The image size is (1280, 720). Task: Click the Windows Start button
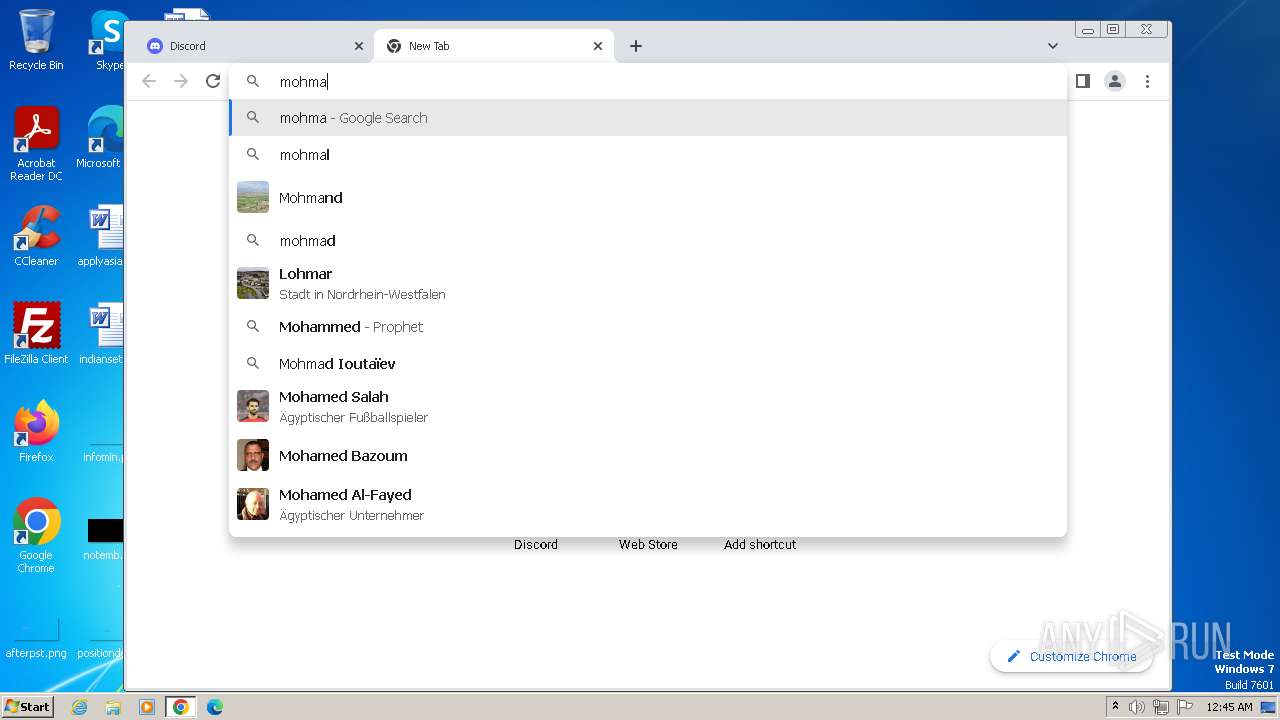tap(27, 706)
